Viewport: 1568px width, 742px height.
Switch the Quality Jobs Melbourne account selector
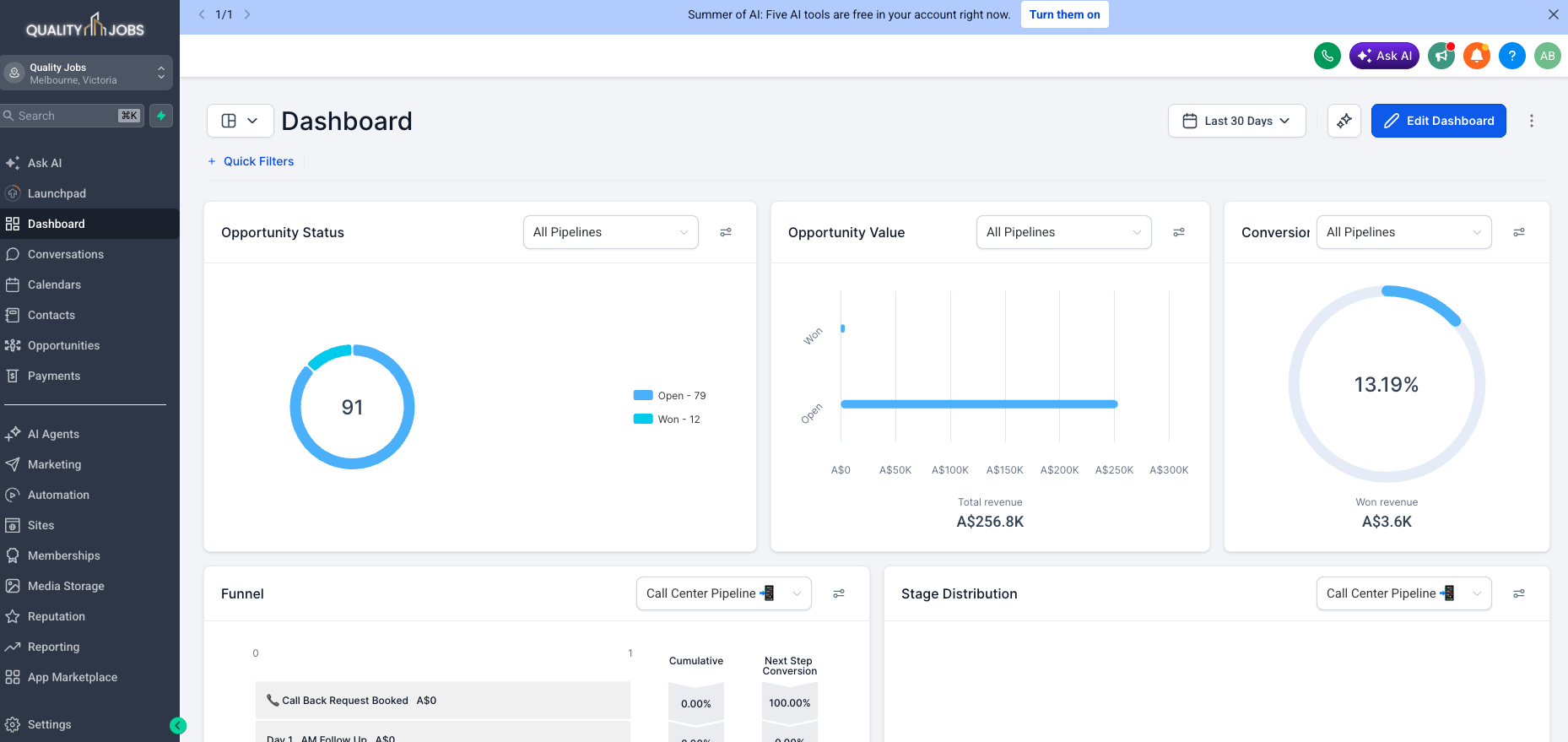coord(86,73)
